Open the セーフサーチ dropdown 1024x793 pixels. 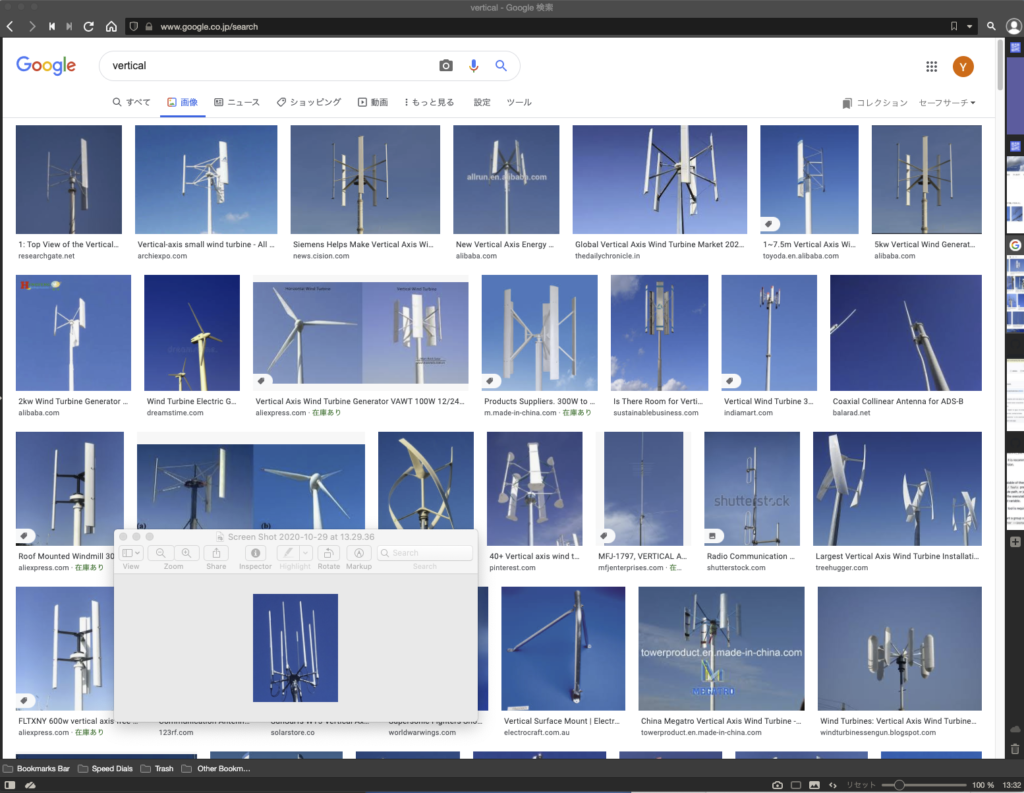[946, 103]
